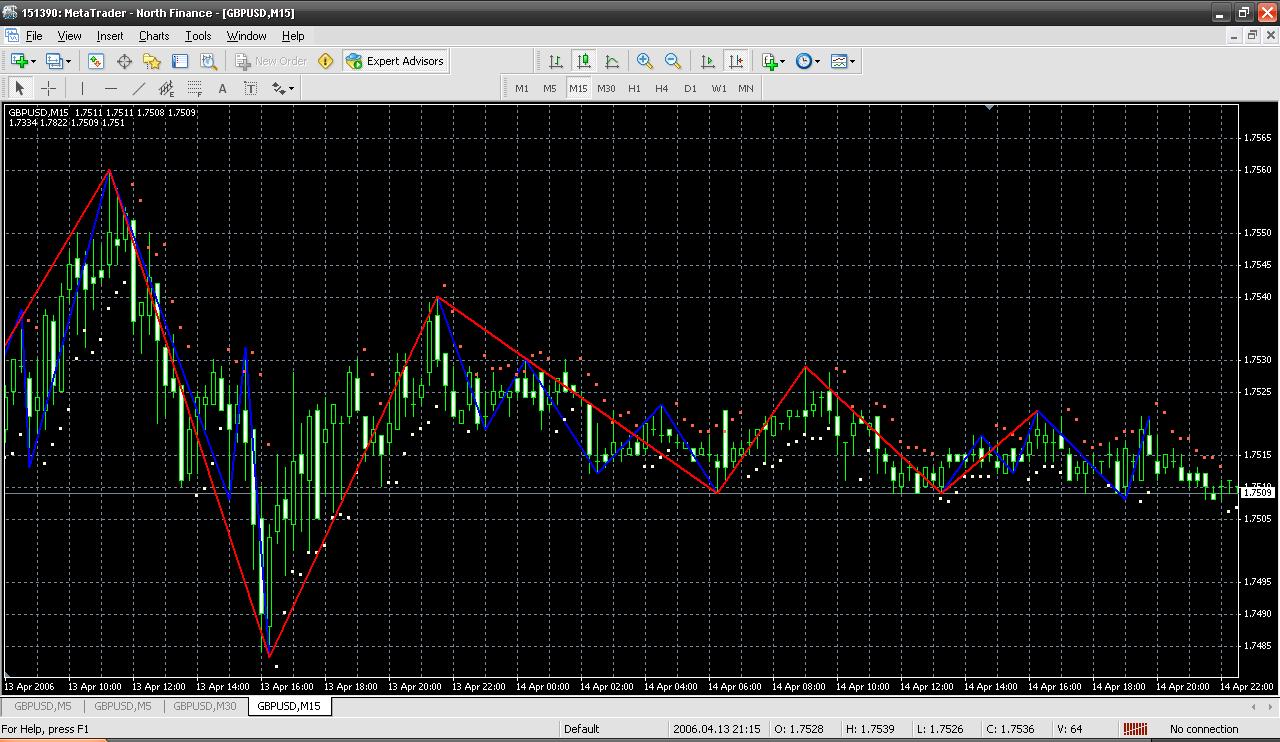This screenshot has height=742, width=1280.
Task: Switch chart to line chart display
Action: [x=612, y=61]
